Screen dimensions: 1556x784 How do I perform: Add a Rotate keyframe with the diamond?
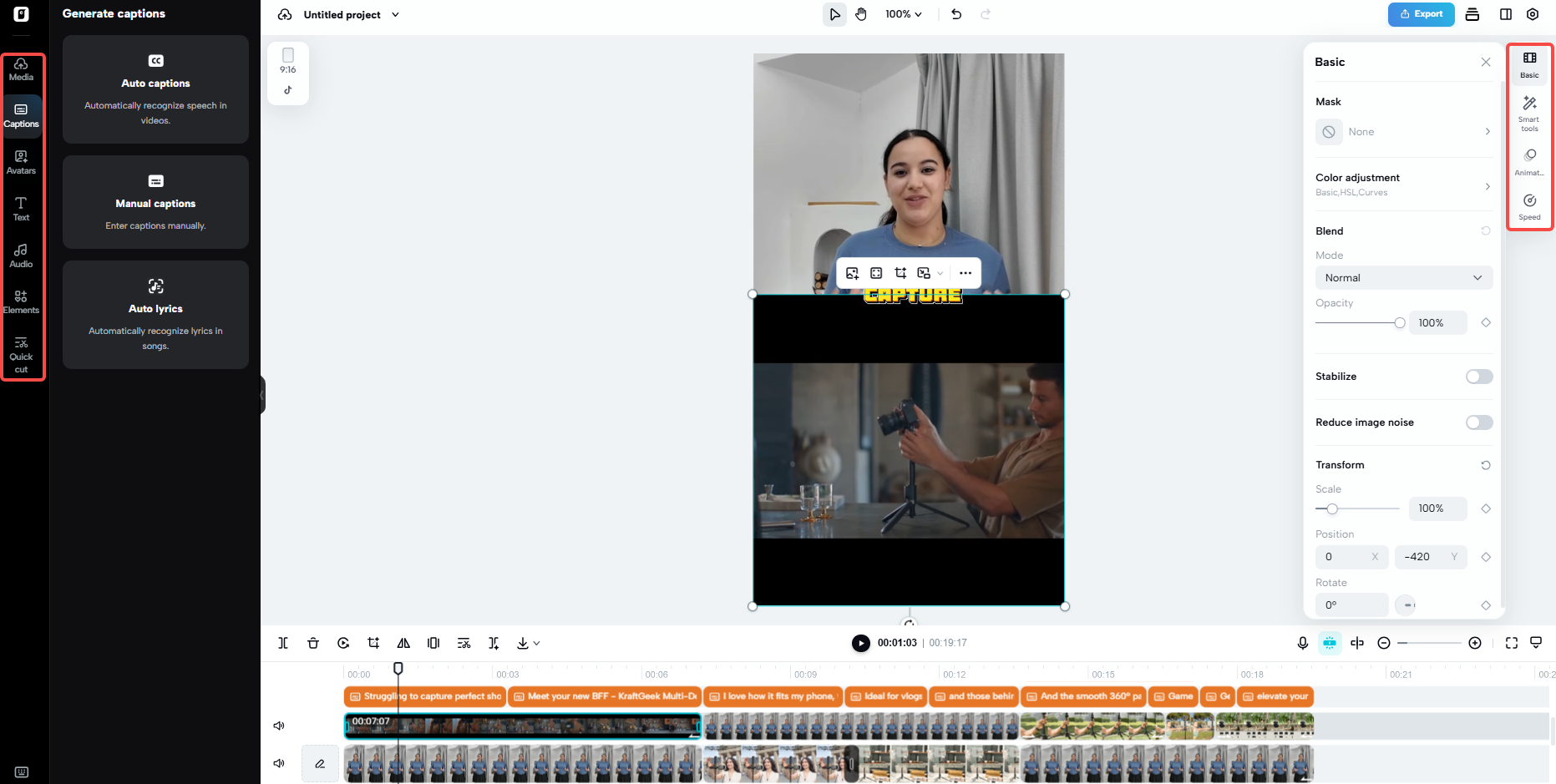click(1486, 605)
